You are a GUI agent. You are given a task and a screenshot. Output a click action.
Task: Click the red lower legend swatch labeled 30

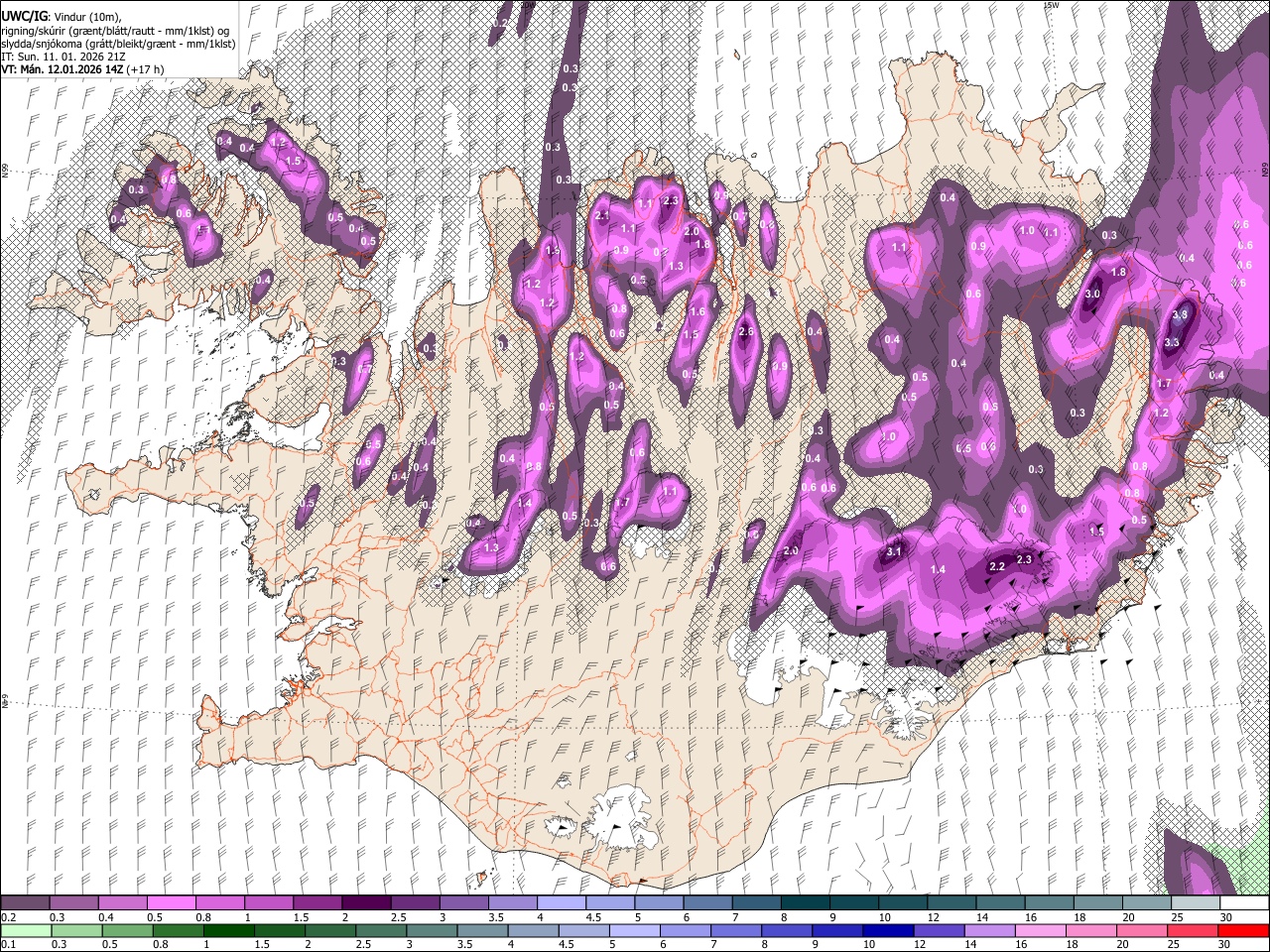click(1243, 930)
